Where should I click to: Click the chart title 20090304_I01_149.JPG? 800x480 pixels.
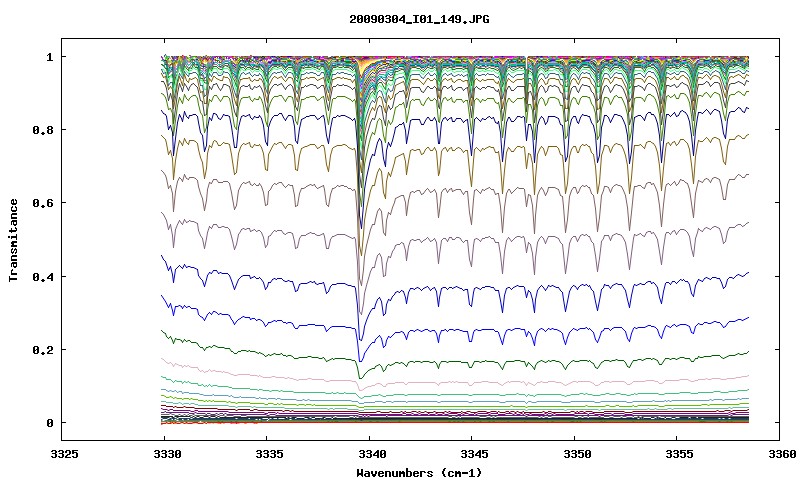(419, 19)
